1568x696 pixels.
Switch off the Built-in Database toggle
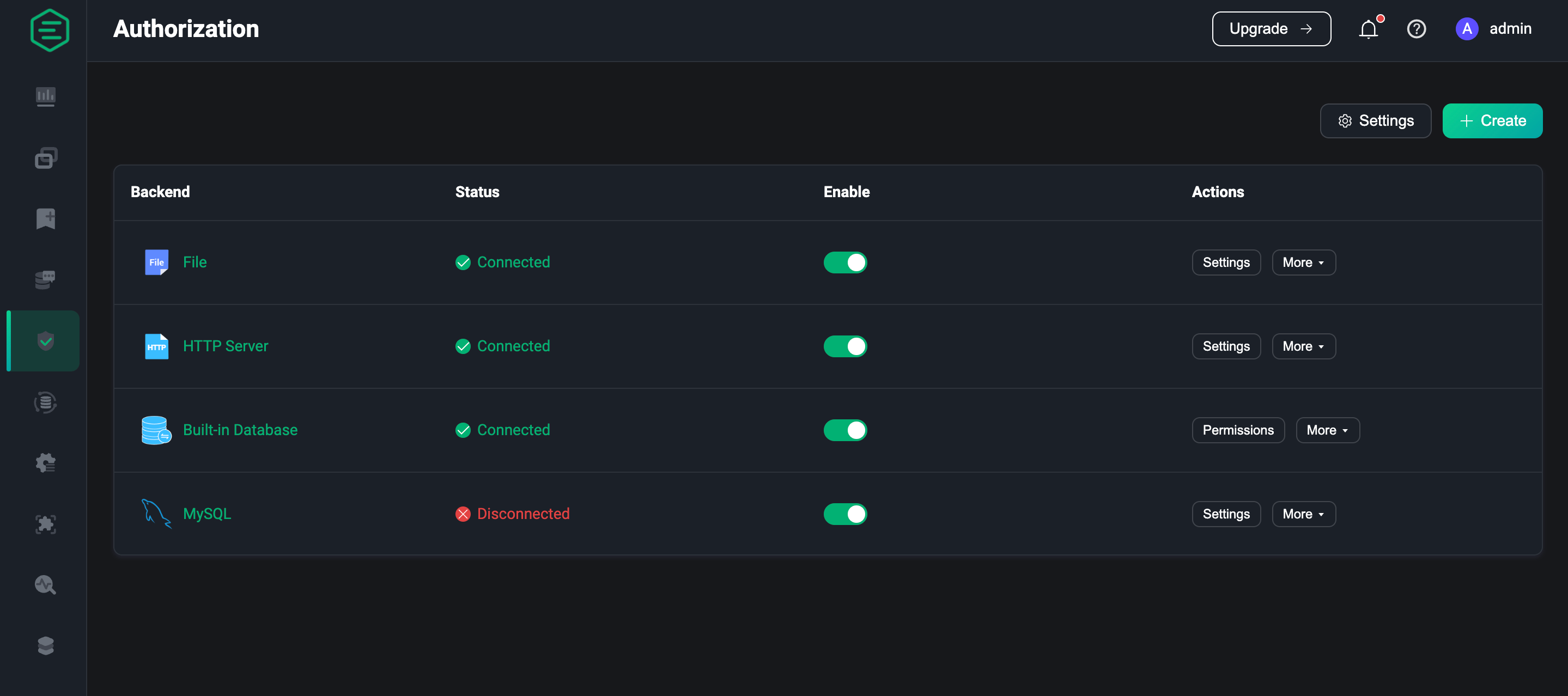(x=845, y=430)
